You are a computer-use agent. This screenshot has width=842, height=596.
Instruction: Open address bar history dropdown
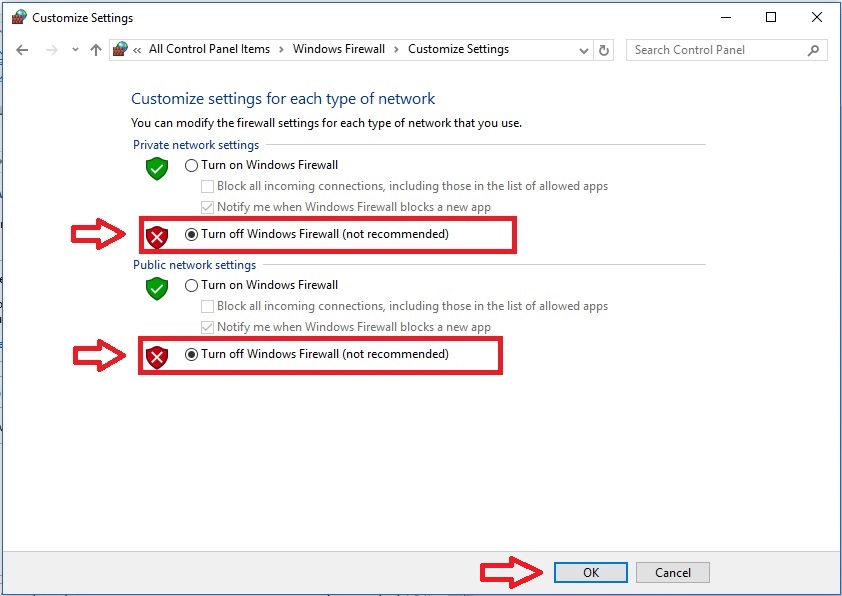(x=584, y=50)
